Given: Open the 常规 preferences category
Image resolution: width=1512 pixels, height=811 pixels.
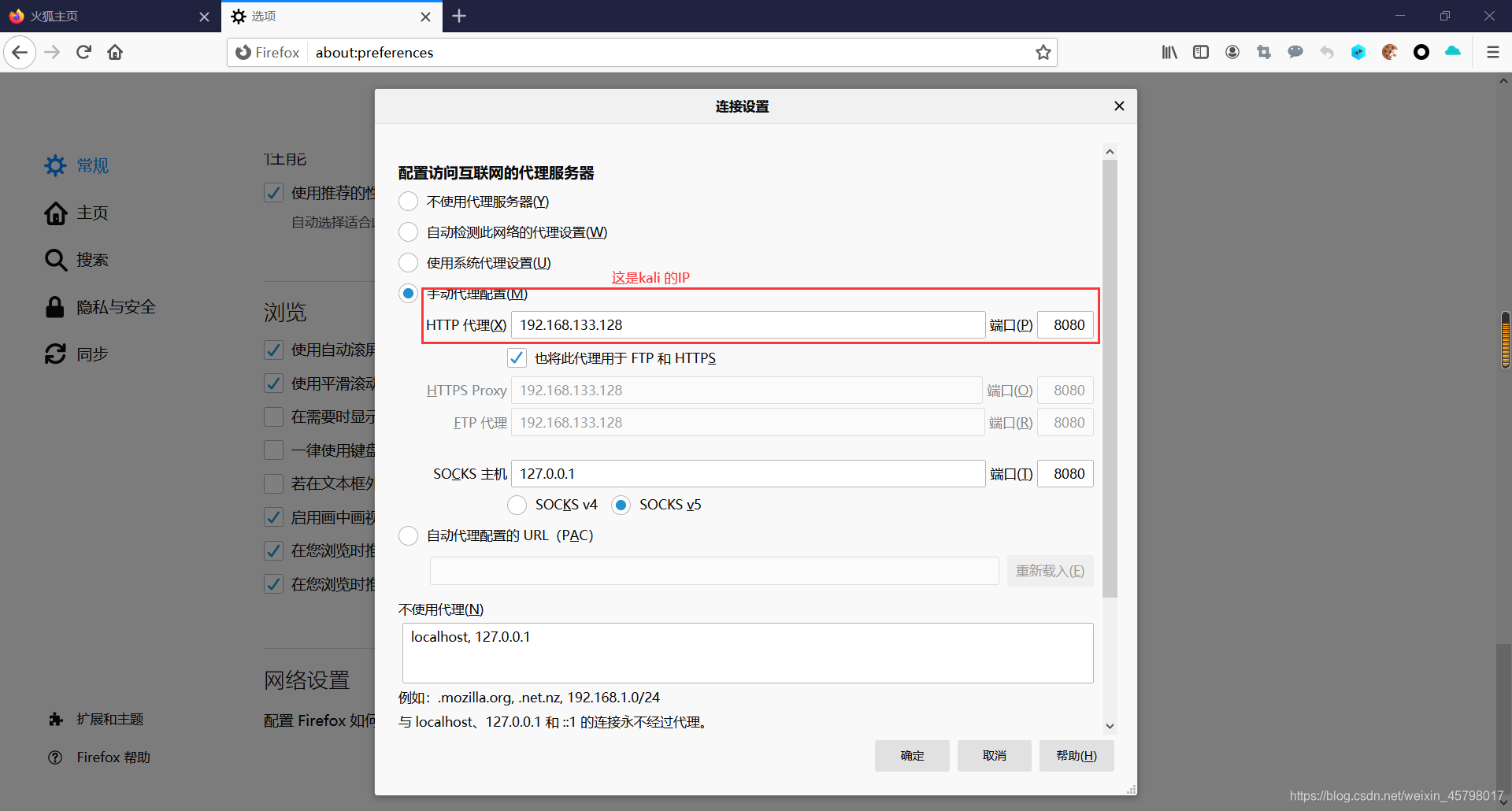Looking at the screenshot, I should (76, 165).
